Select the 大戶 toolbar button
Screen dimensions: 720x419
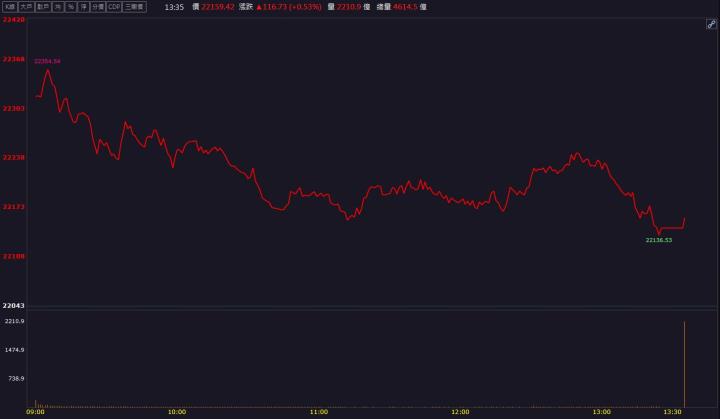26,7
